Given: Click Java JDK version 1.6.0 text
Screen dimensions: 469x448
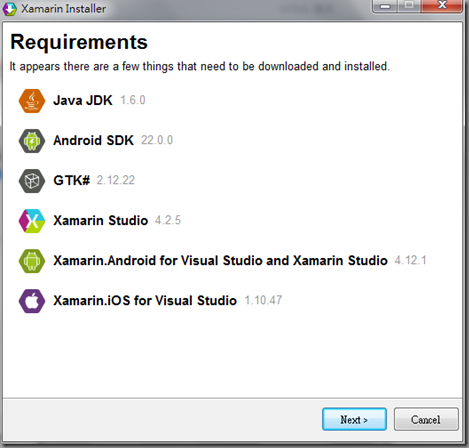Looking at the screenshot, I should click(x=133, y=100).
